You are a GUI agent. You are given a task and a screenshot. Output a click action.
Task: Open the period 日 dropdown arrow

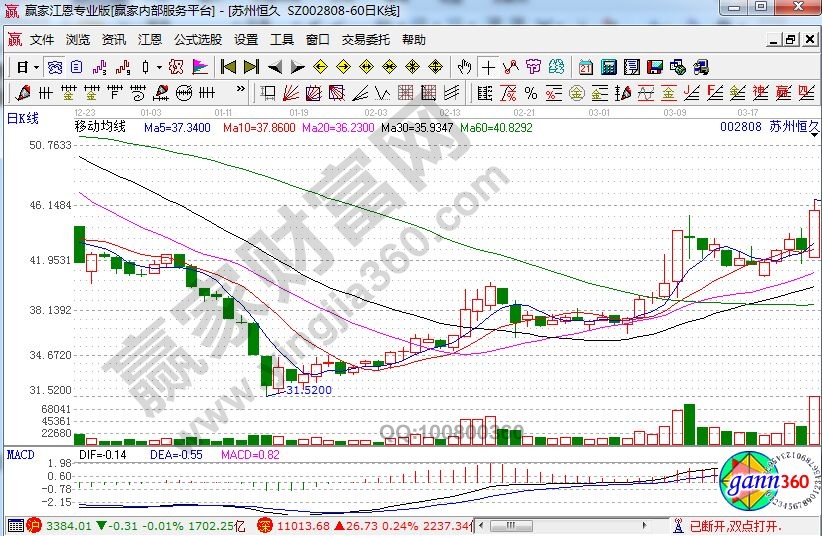pos(36,67)
